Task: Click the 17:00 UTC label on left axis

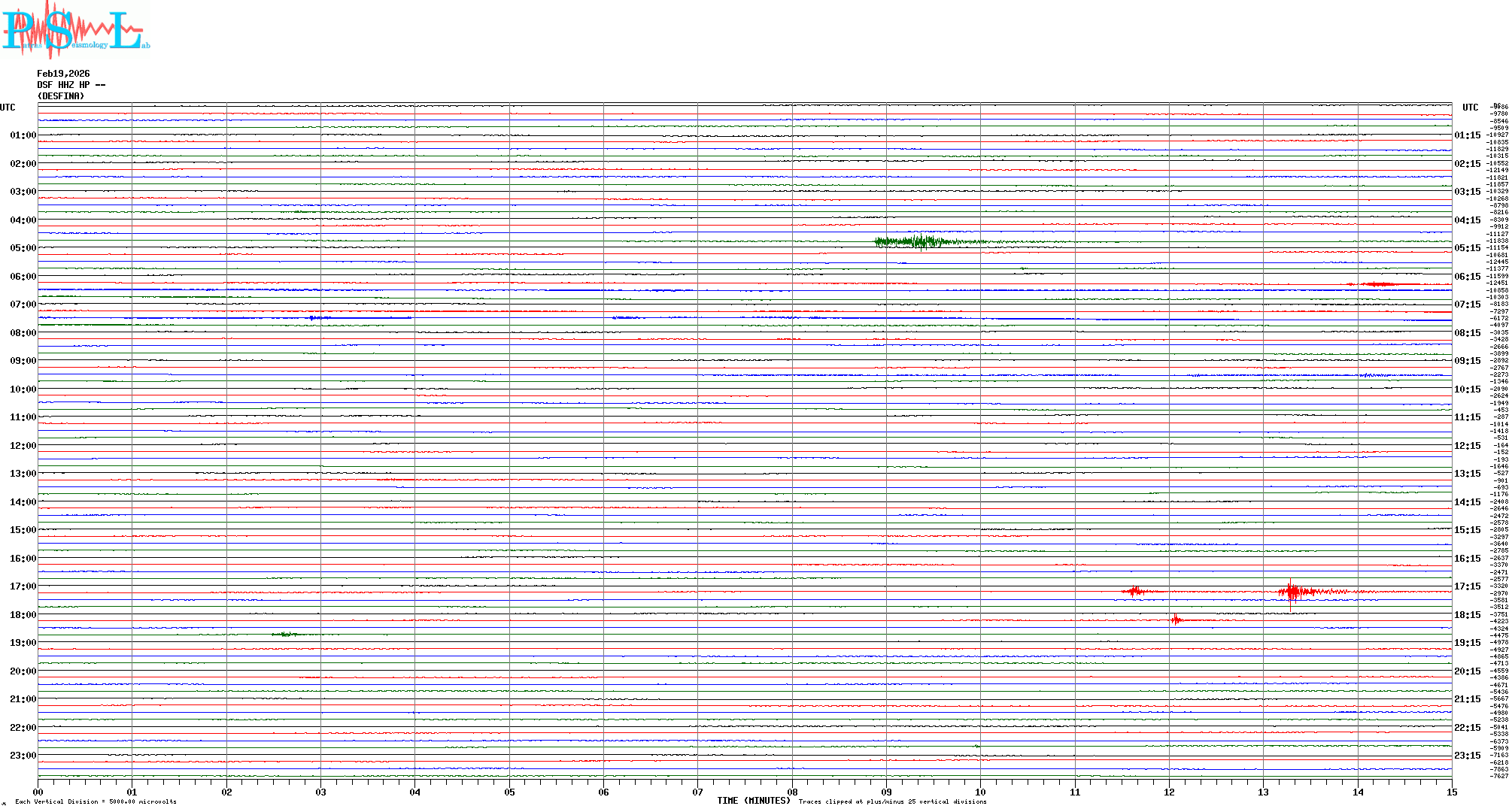Action: (x=23, y=586)
